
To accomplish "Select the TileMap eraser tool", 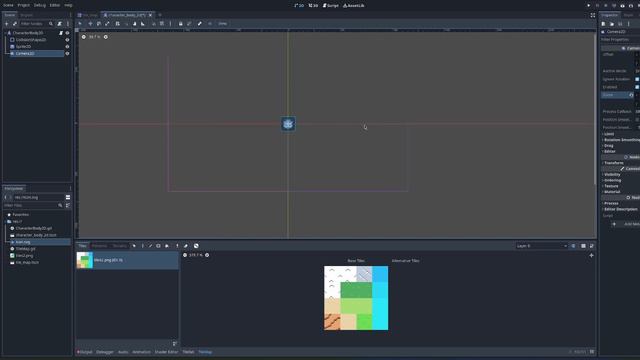I will pos(186,246).
